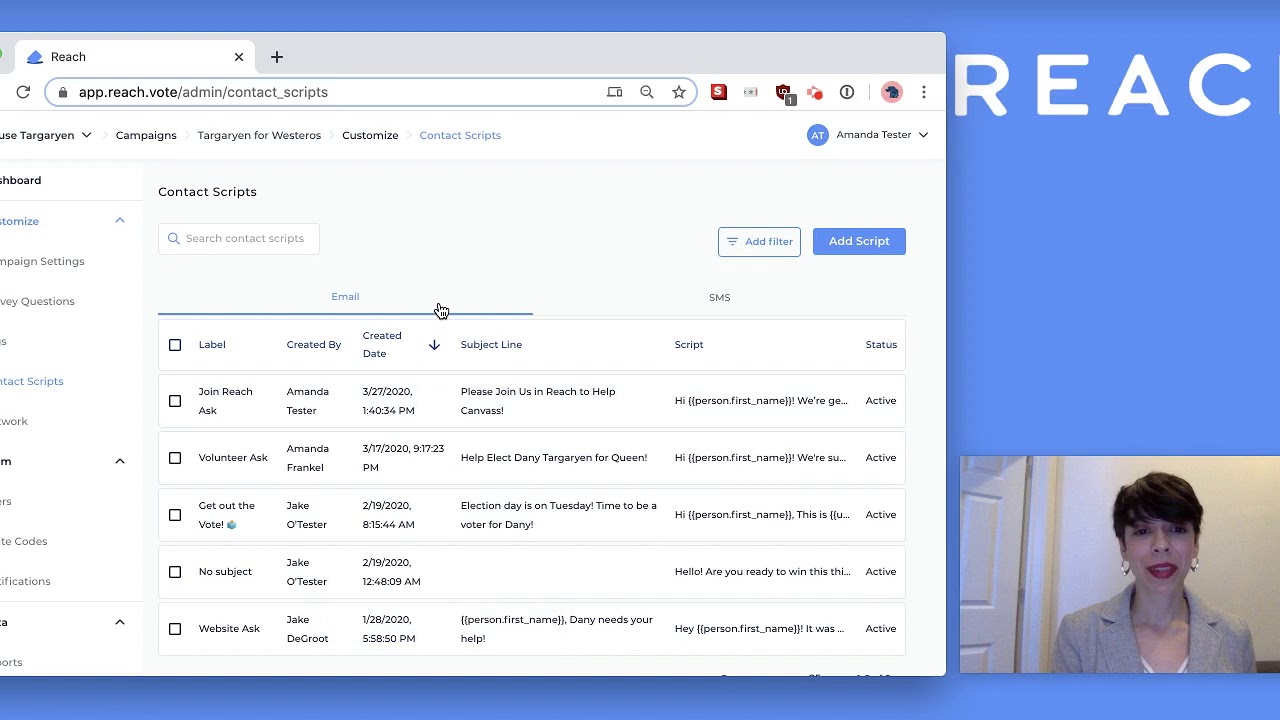Click the bookmark star in address bar
Screen dimensions: 1280x720
[679, 92]
